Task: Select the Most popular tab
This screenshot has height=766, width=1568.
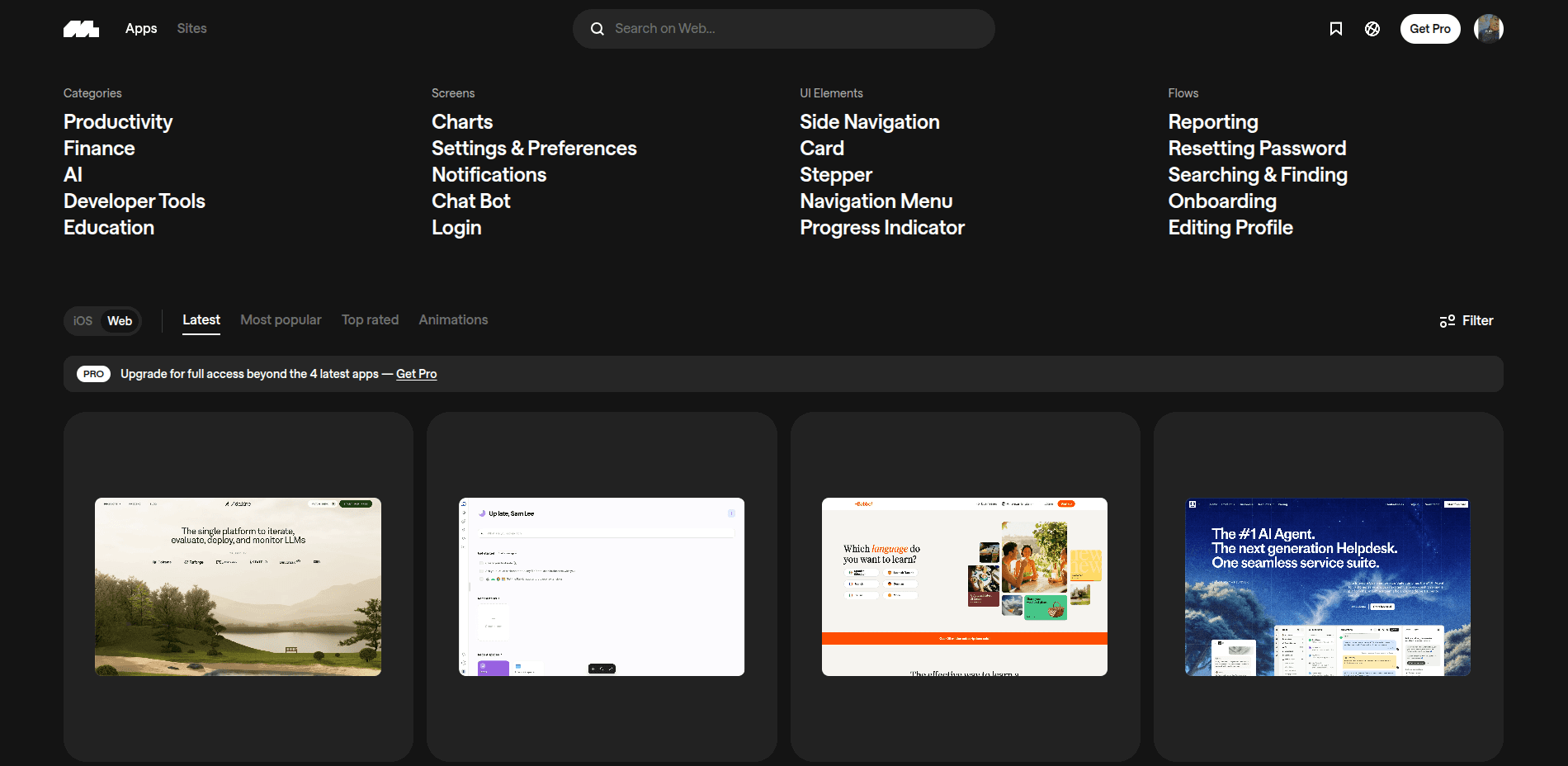Action: coord(281,319)
